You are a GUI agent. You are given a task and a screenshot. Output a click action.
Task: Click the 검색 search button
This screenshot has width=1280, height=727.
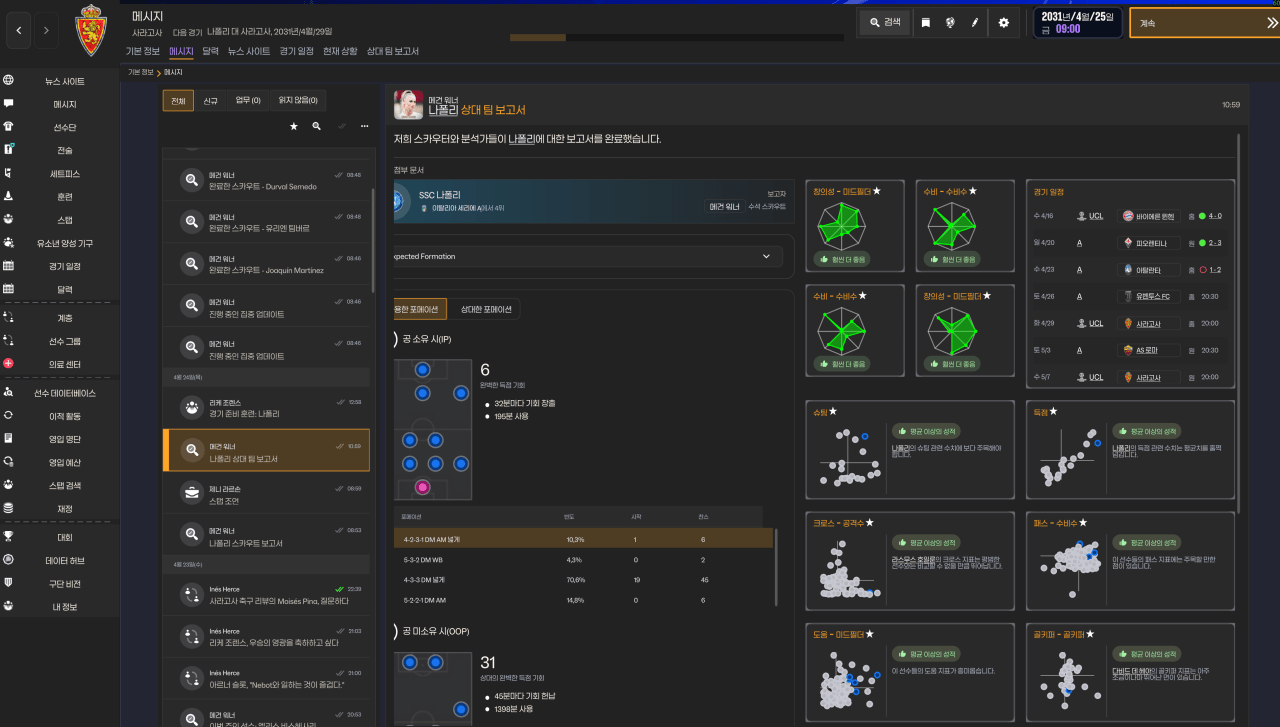[884, 22]
